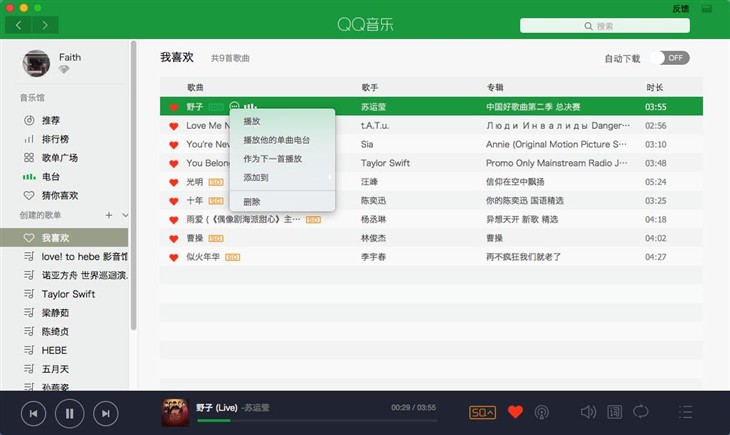The height and width of the screenshot is (435, 730).
Task: Unlike 十年 via heart icon
Action: [174, 201]
